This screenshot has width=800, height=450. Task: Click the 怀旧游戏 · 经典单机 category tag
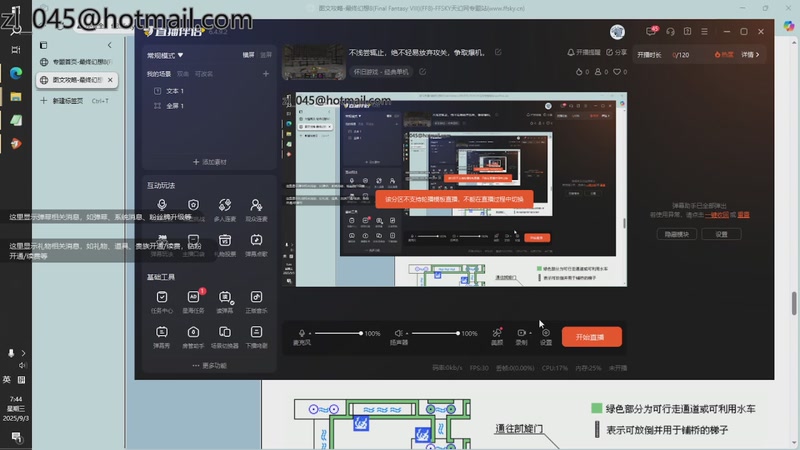click(381, 72)
